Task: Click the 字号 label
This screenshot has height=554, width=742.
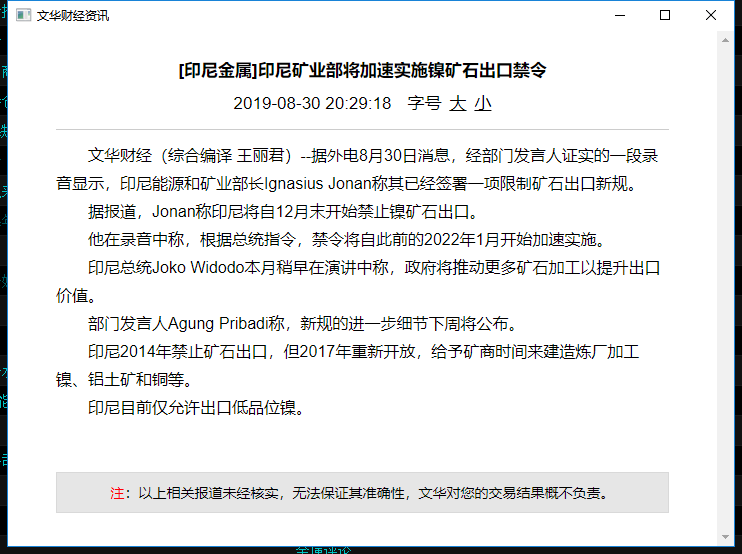Action: (424, 103)
